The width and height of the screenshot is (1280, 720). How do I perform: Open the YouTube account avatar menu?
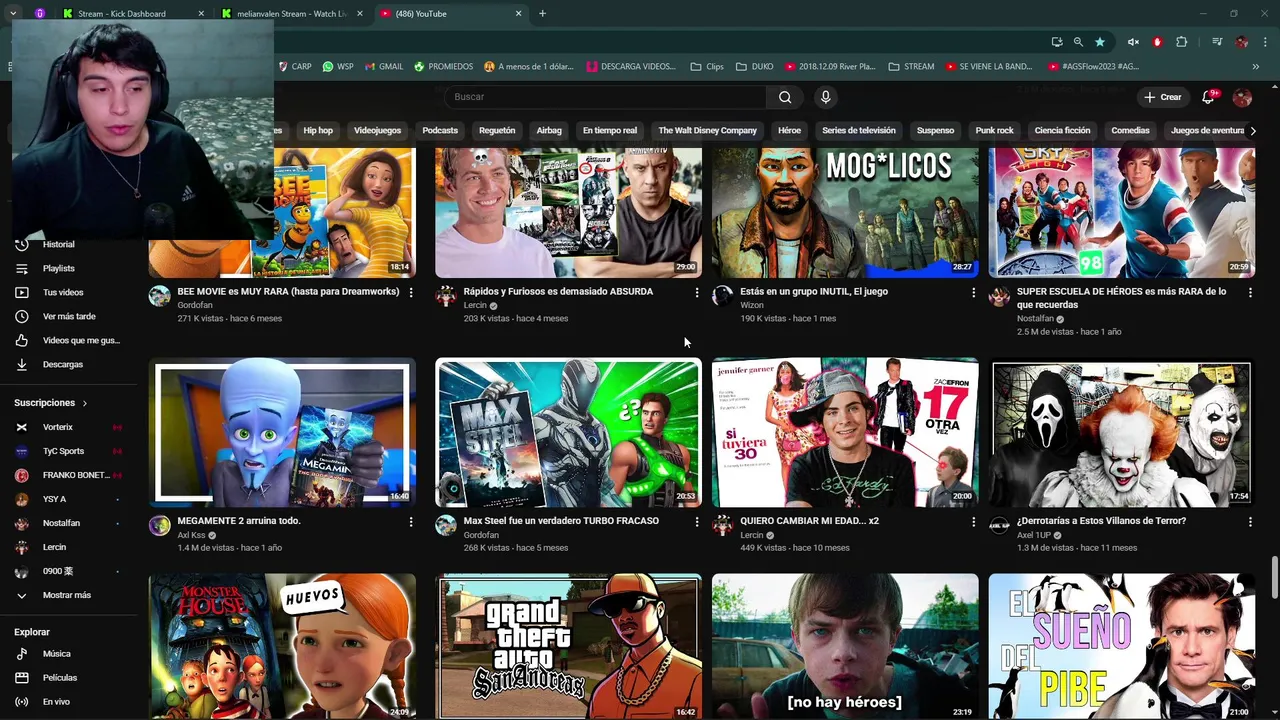pyautogui.click(x=1242, y=97)
